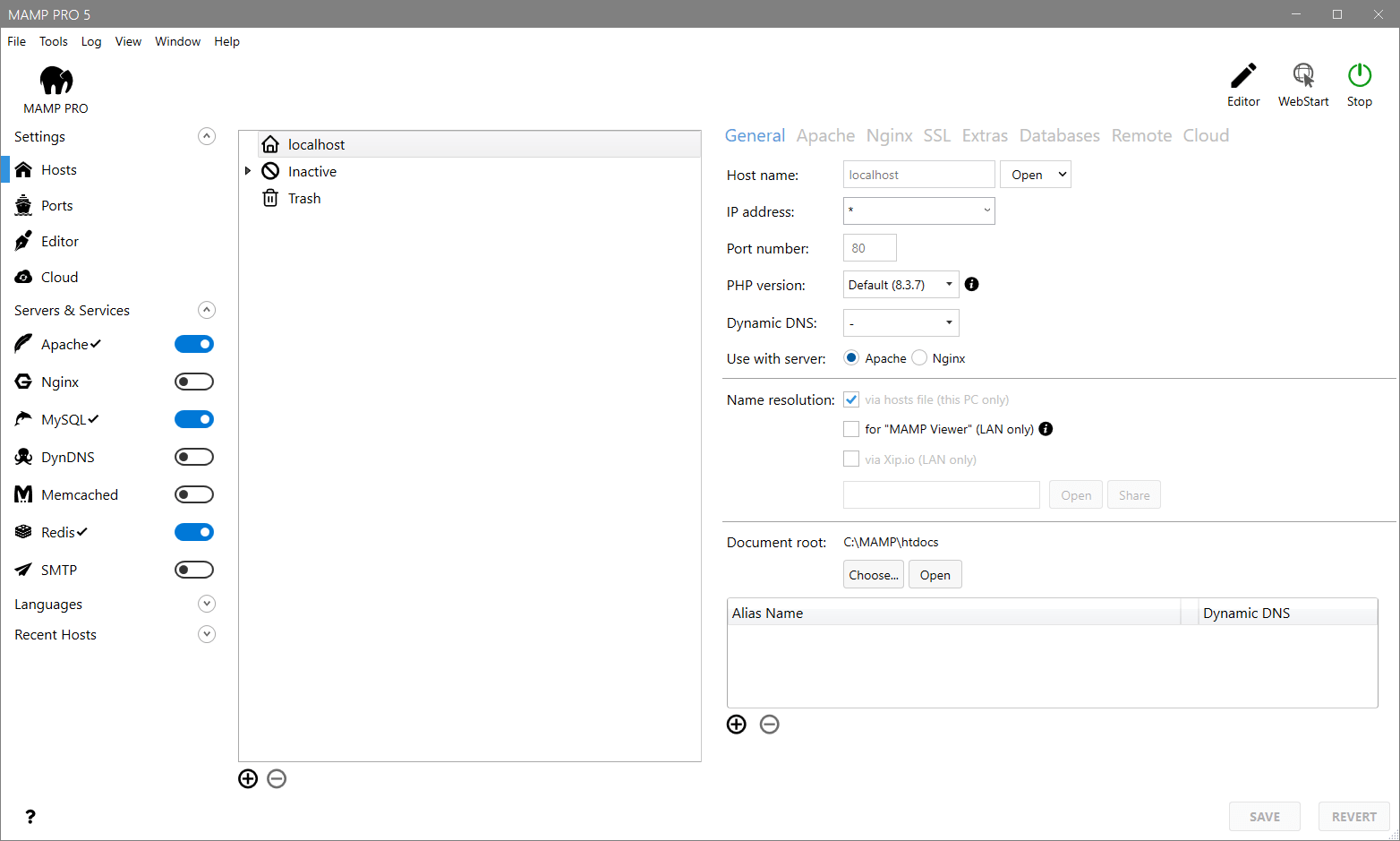Open the Window menu

coord(178,42)
